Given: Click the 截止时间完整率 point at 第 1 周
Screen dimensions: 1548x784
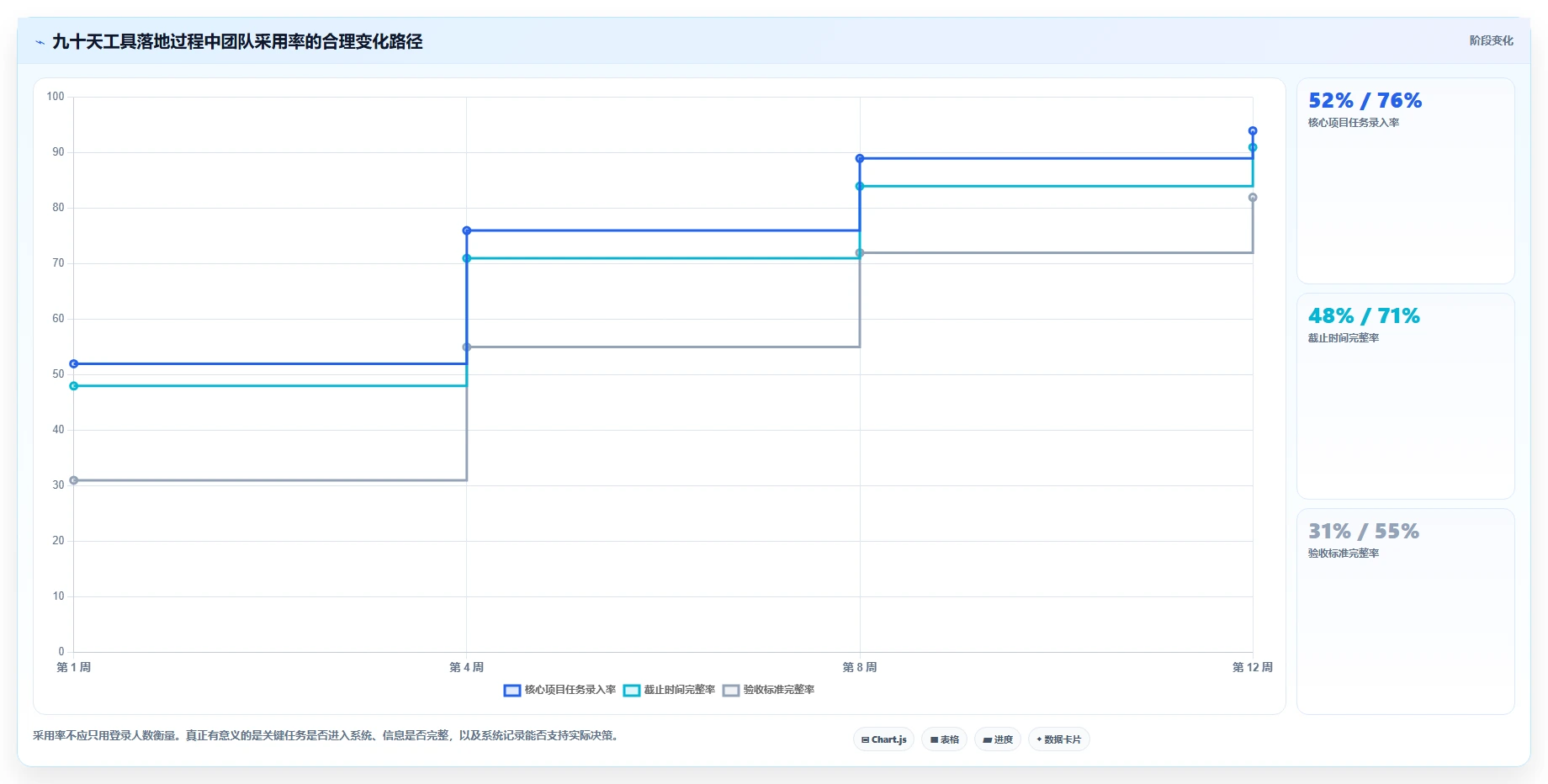Looking at the screenshot, I should (74, 386).
